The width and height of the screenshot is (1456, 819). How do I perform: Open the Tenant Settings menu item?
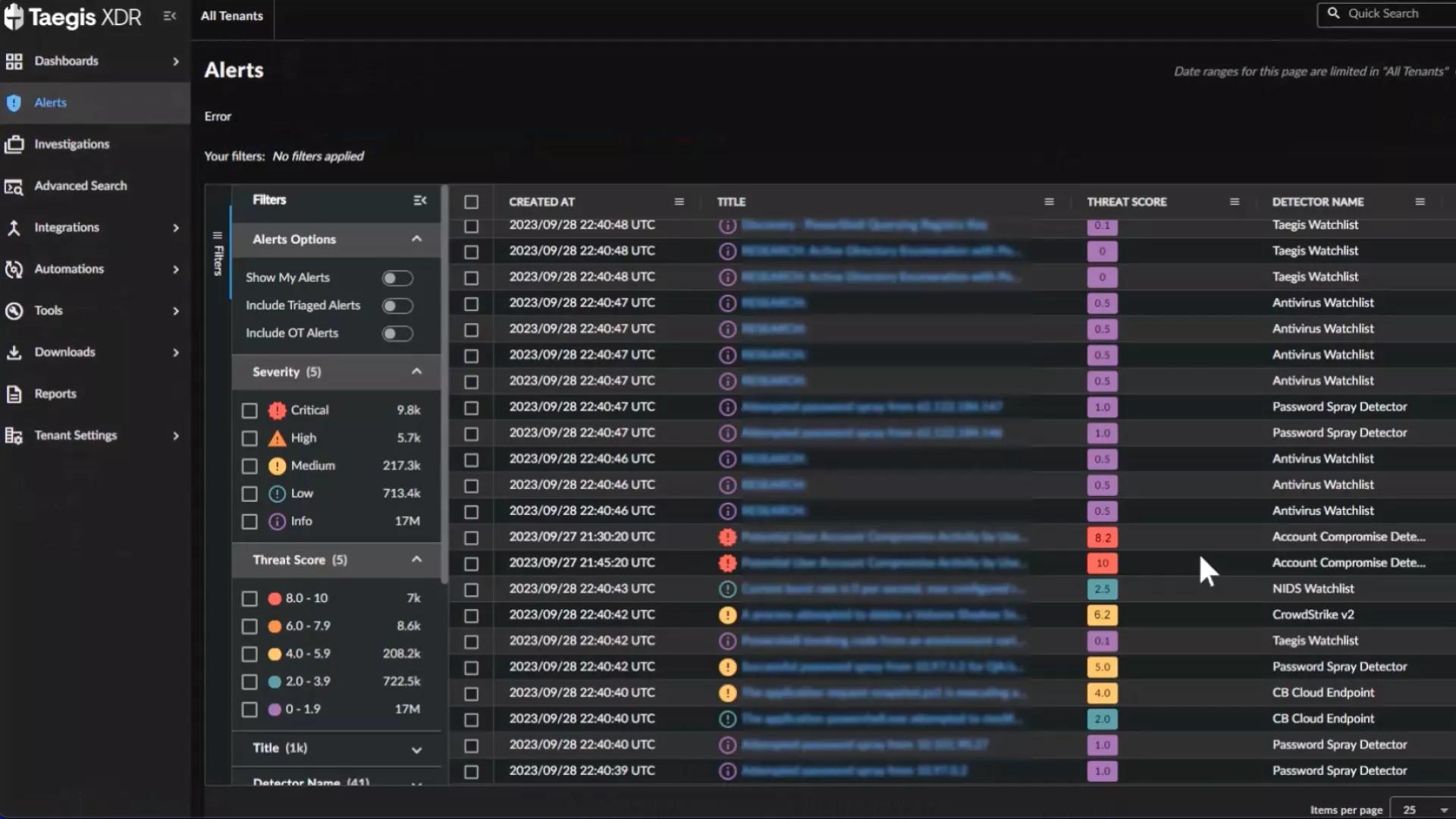pyautogui.click(x=75, y=435)
